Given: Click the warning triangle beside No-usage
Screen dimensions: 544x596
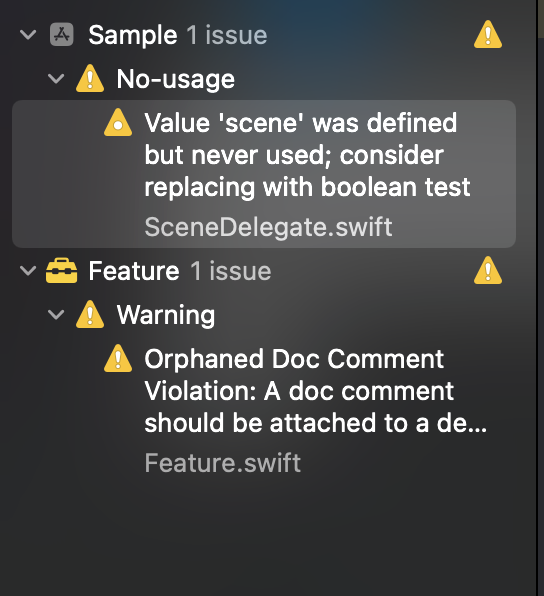Looking at the screenshot, I should (x=90, y=79).
